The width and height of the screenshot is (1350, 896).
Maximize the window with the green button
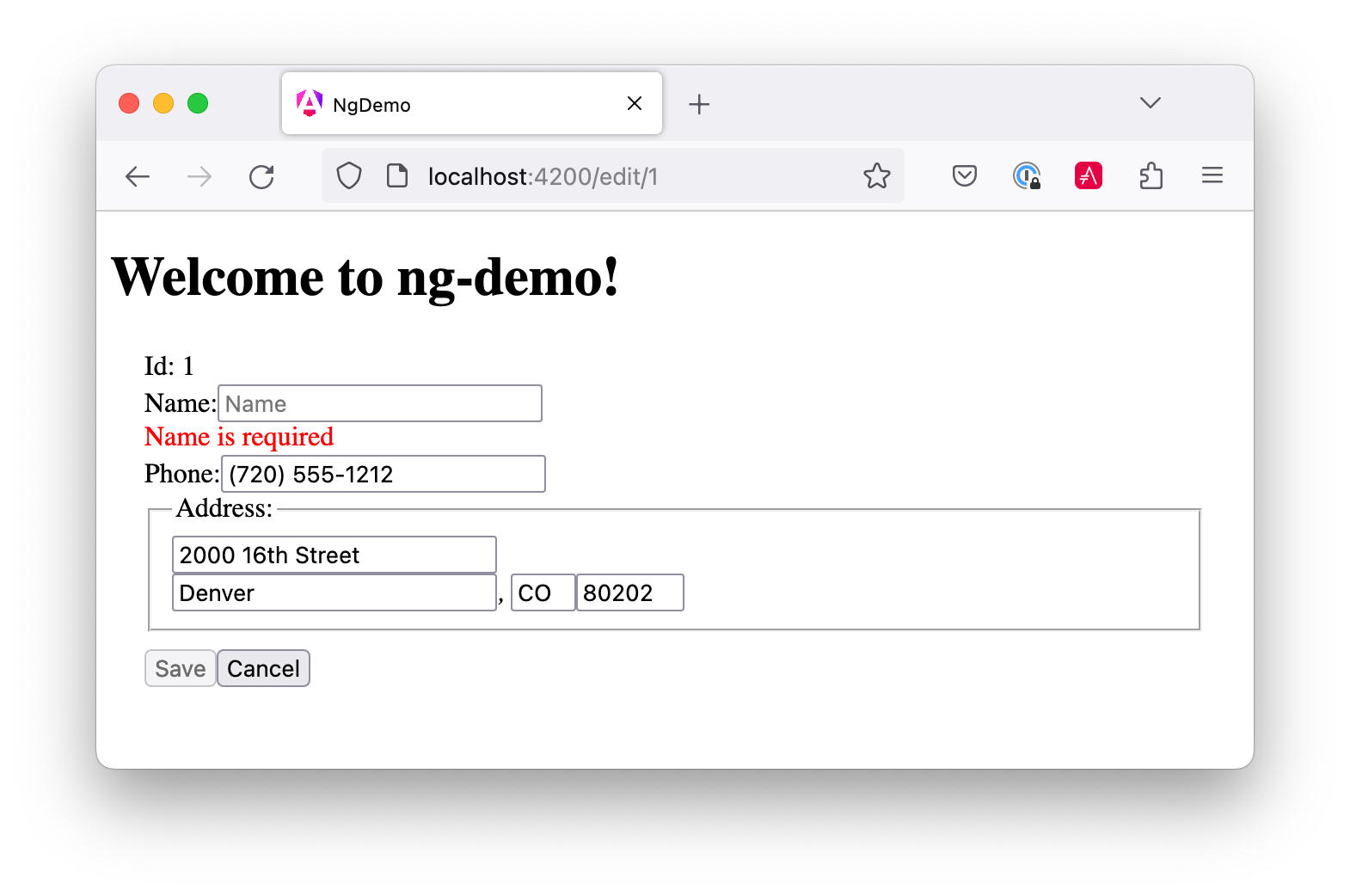coord(198,103)
